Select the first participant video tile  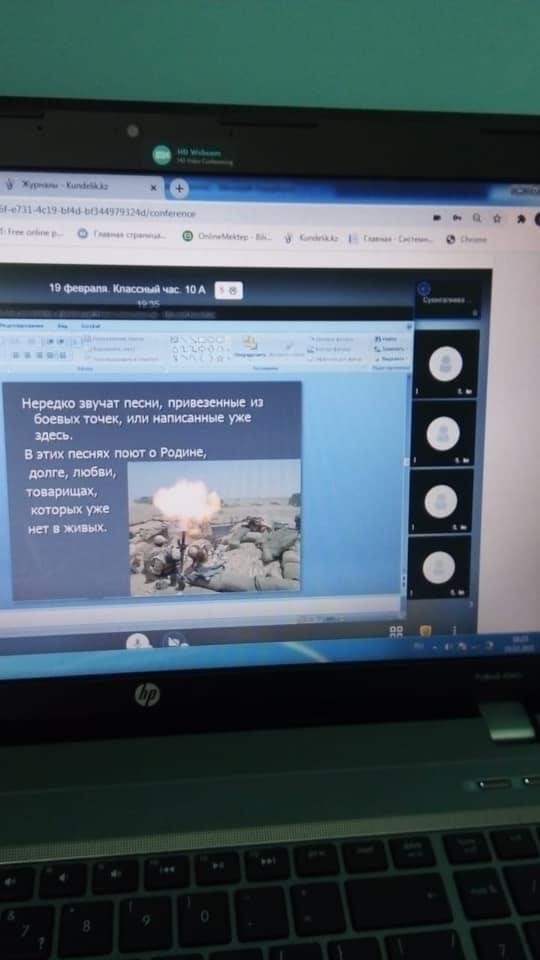[x=446, y=364]
